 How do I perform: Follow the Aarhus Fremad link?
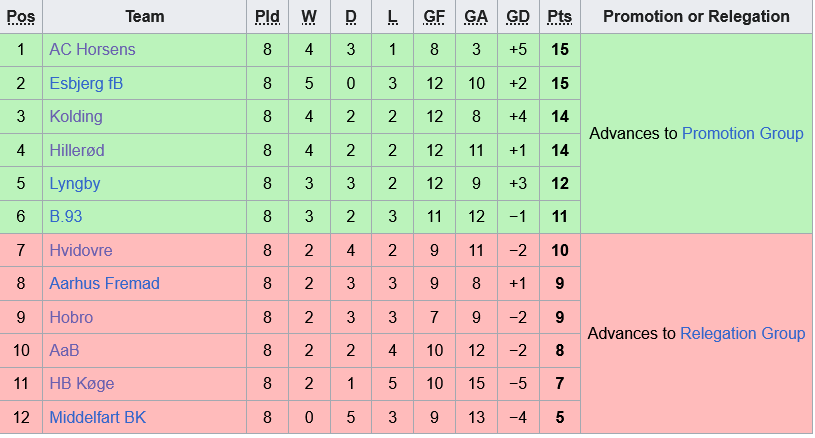tap(104, 283)
